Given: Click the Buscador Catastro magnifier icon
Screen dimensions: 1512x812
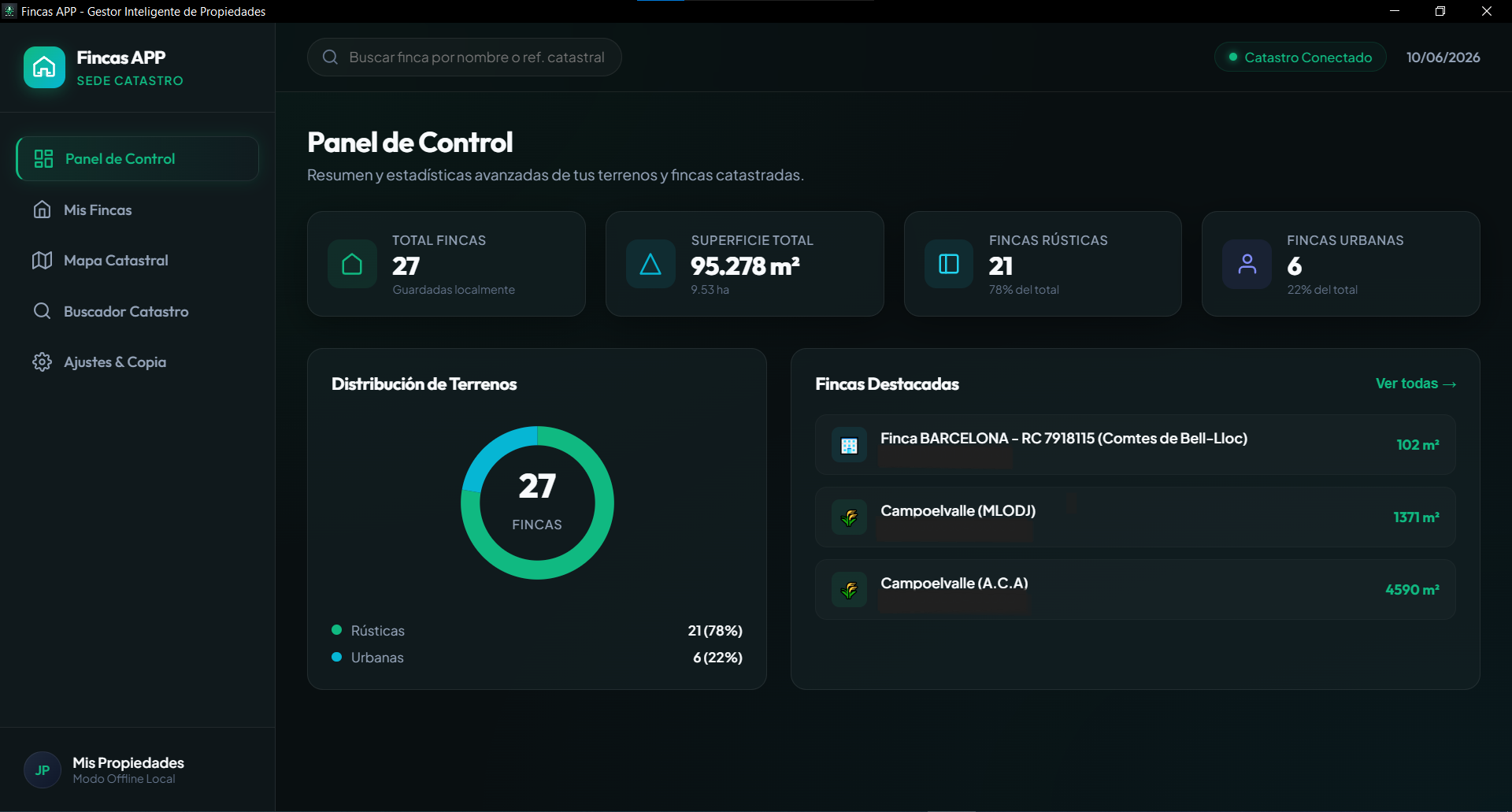Looking at the screenshot, I should pyautogui.click(x=43, y=311).
